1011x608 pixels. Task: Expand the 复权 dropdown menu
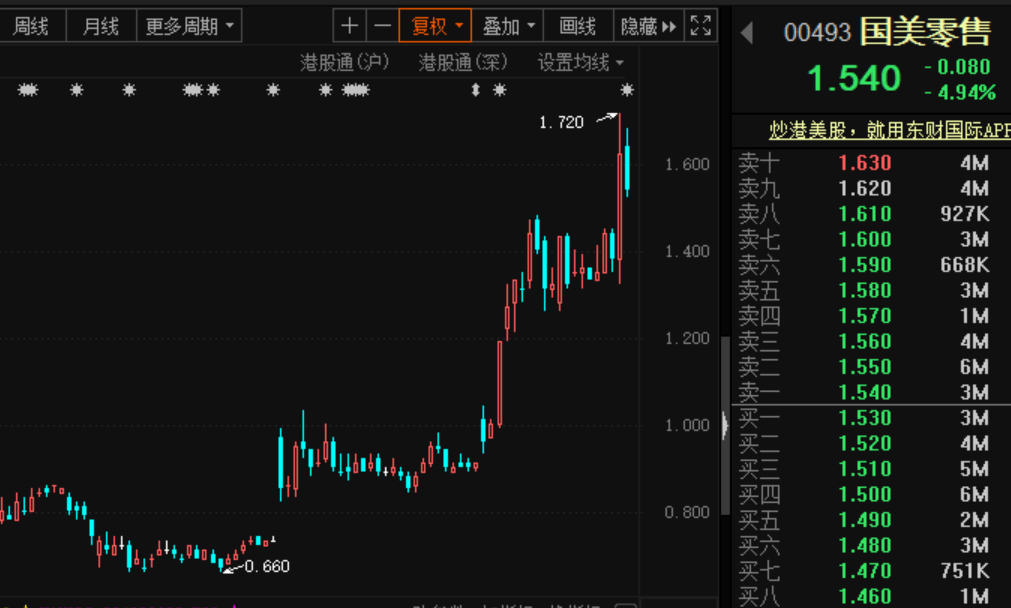436,26
